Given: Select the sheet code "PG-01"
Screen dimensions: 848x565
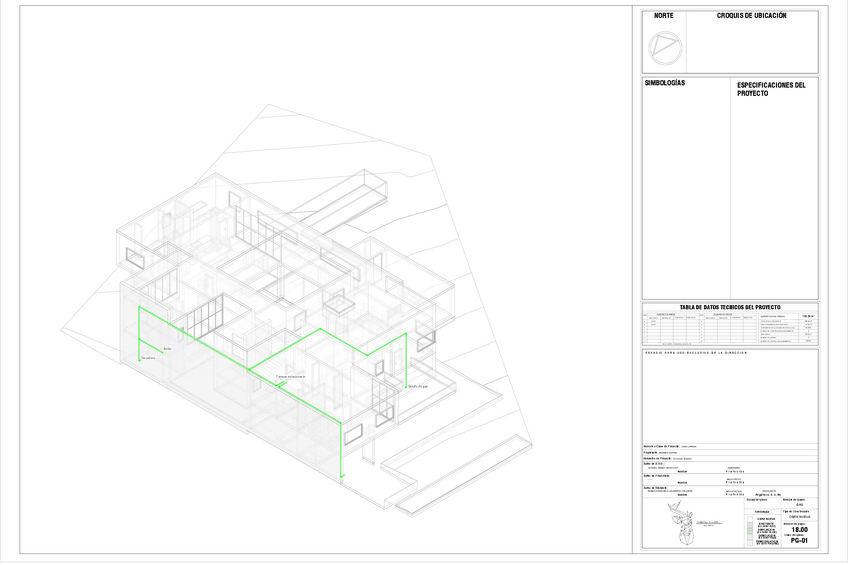Looking at the screenshot, I should tap(799, 541).
